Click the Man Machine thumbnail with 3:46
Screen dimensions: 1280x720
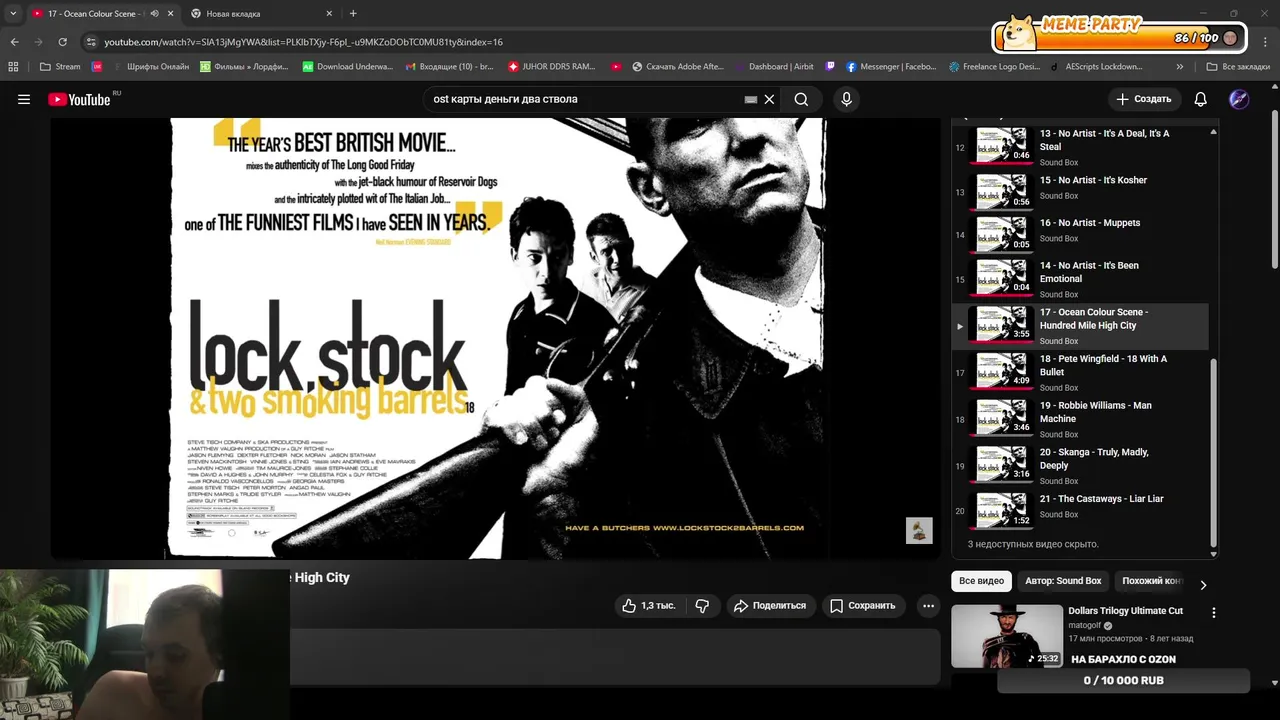coord(1003,418)
